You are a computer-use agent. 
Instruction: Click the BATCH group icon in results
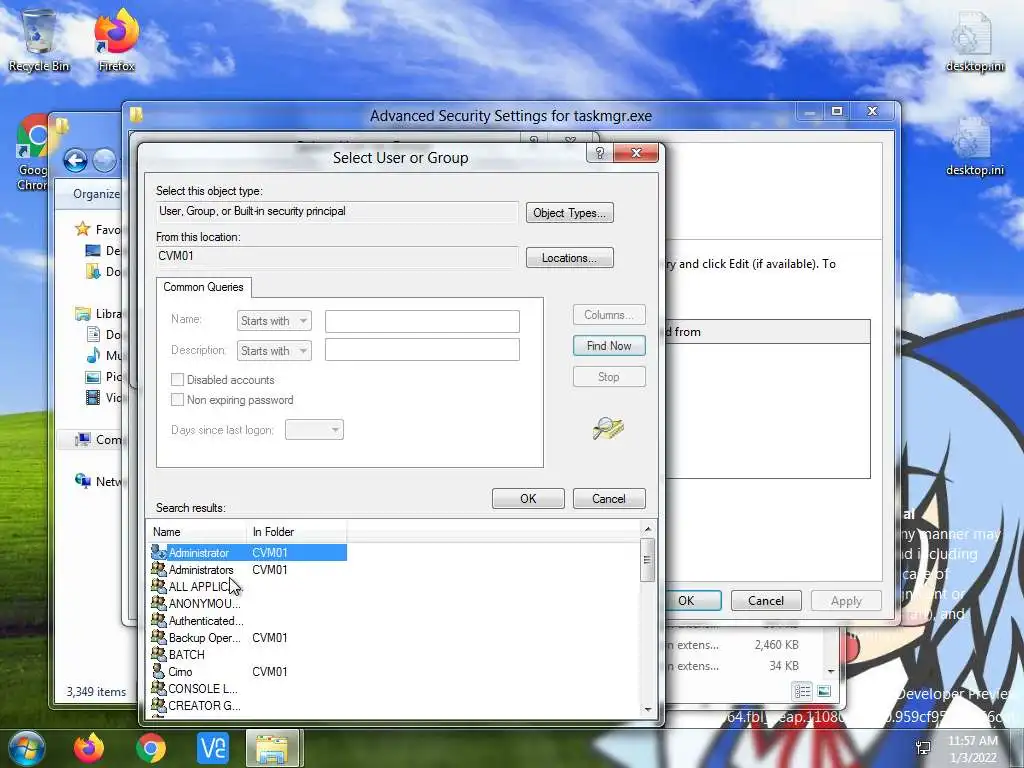[159, 654]
